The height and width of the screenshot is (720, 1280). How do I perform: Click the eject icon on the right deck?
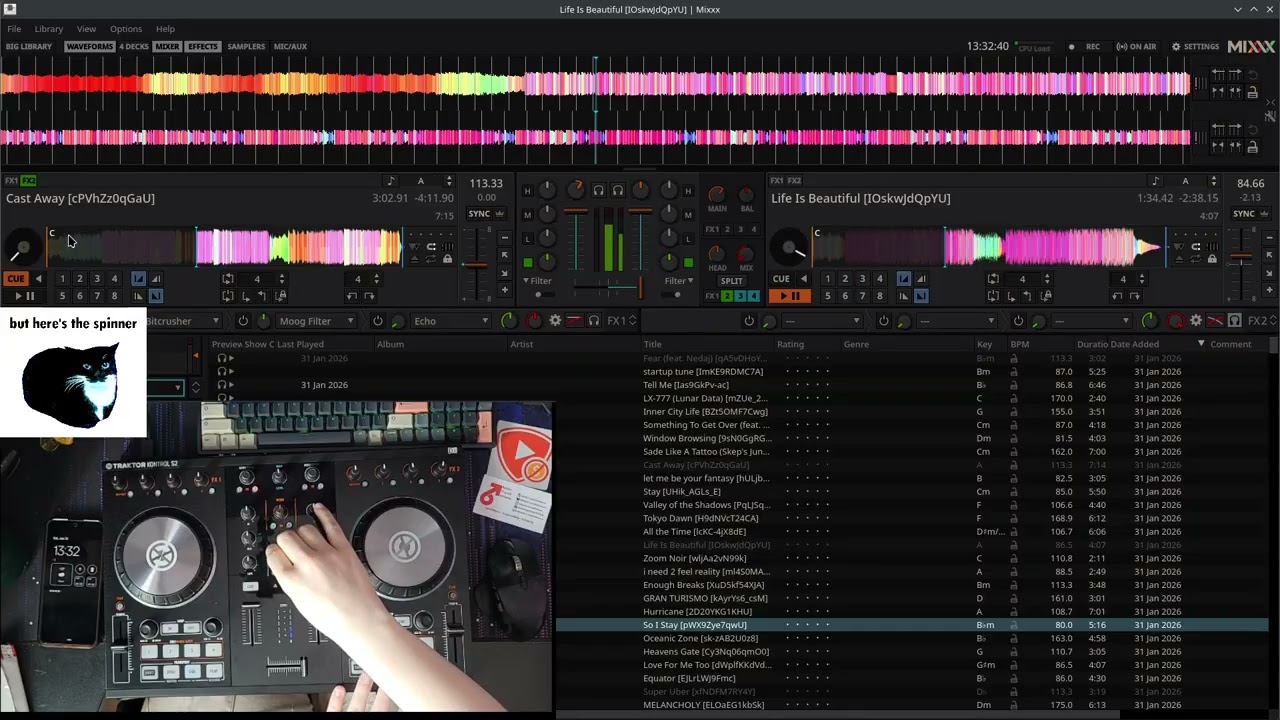tap(1179, 259)
